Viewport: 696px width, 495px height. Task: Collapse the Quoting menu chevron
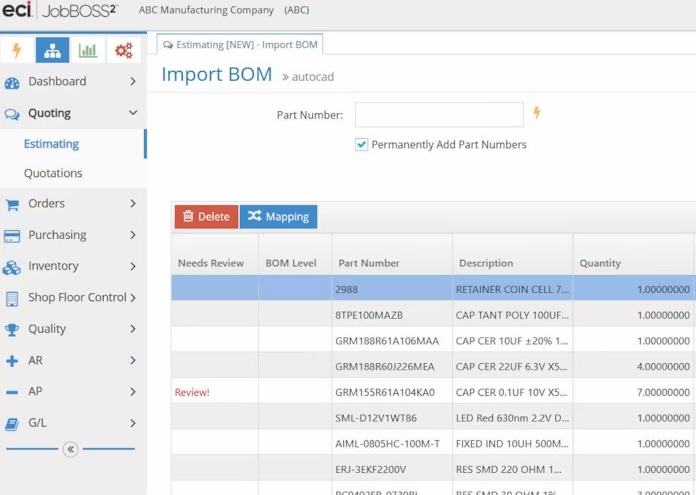tap(133, 113)
